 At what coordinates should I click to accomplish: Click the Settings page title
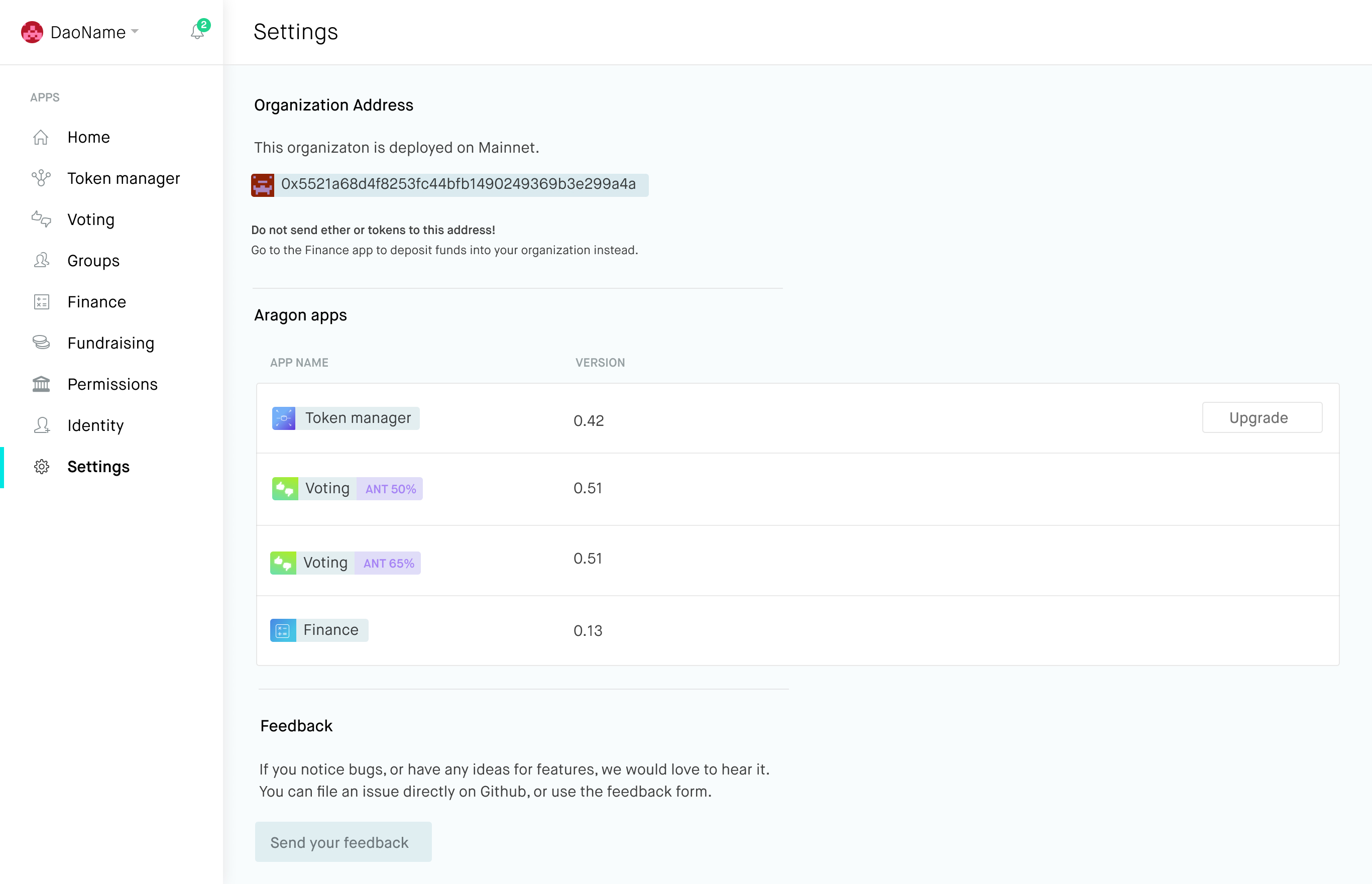pos(295,32)
